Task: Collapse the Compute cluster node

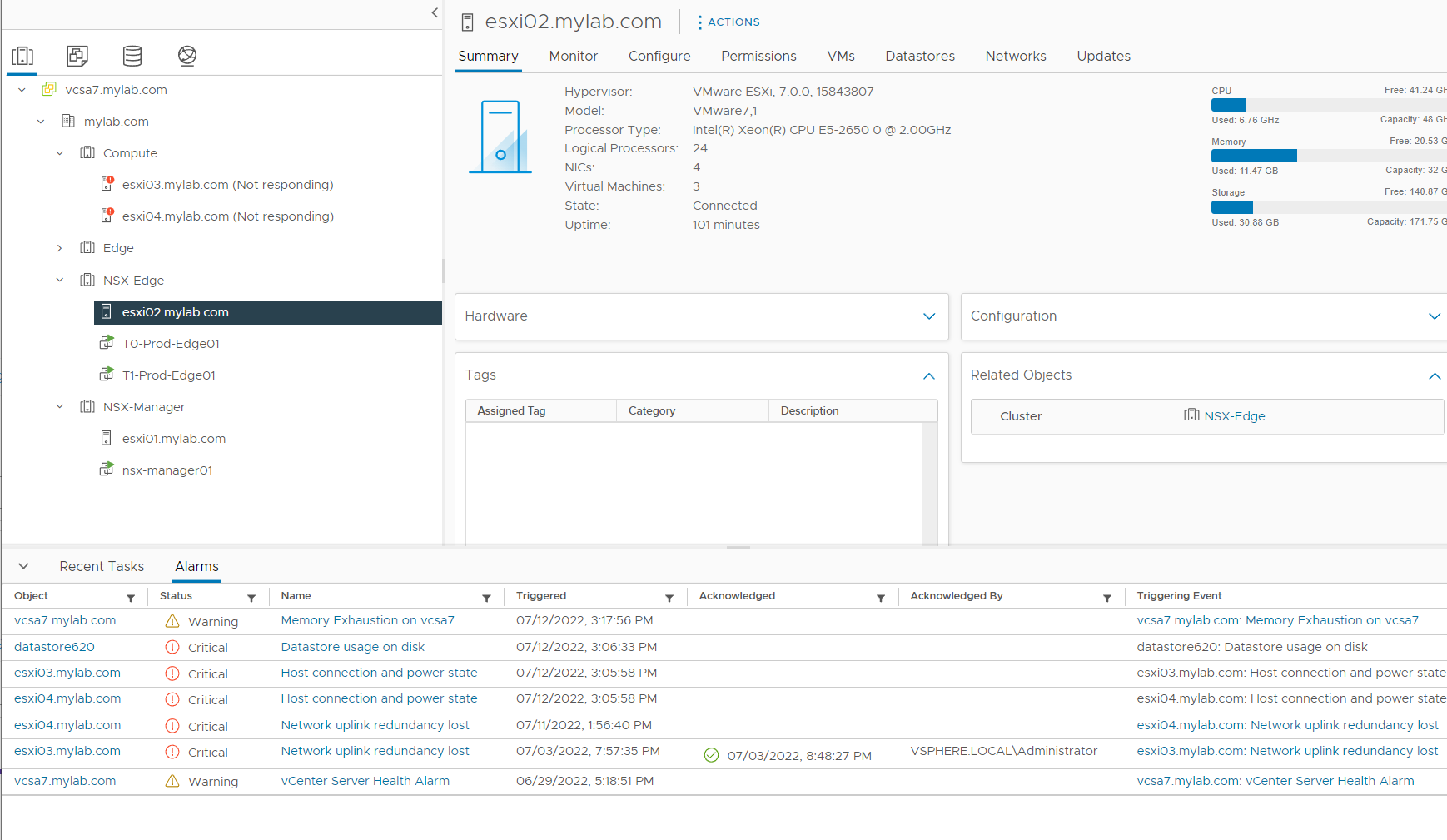Action: coord(60,152)
